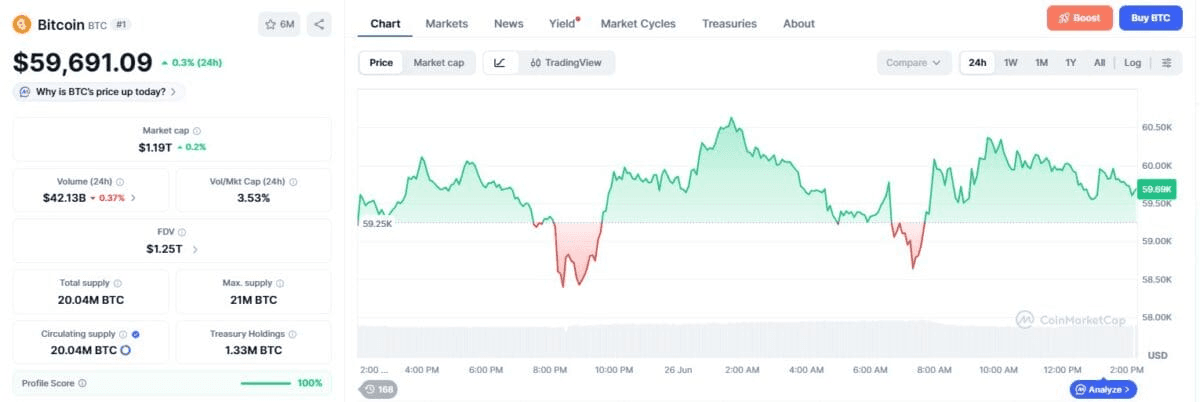Click the Circulating supply verified badge
This screenshot has width=1200, height=402.
135,334
